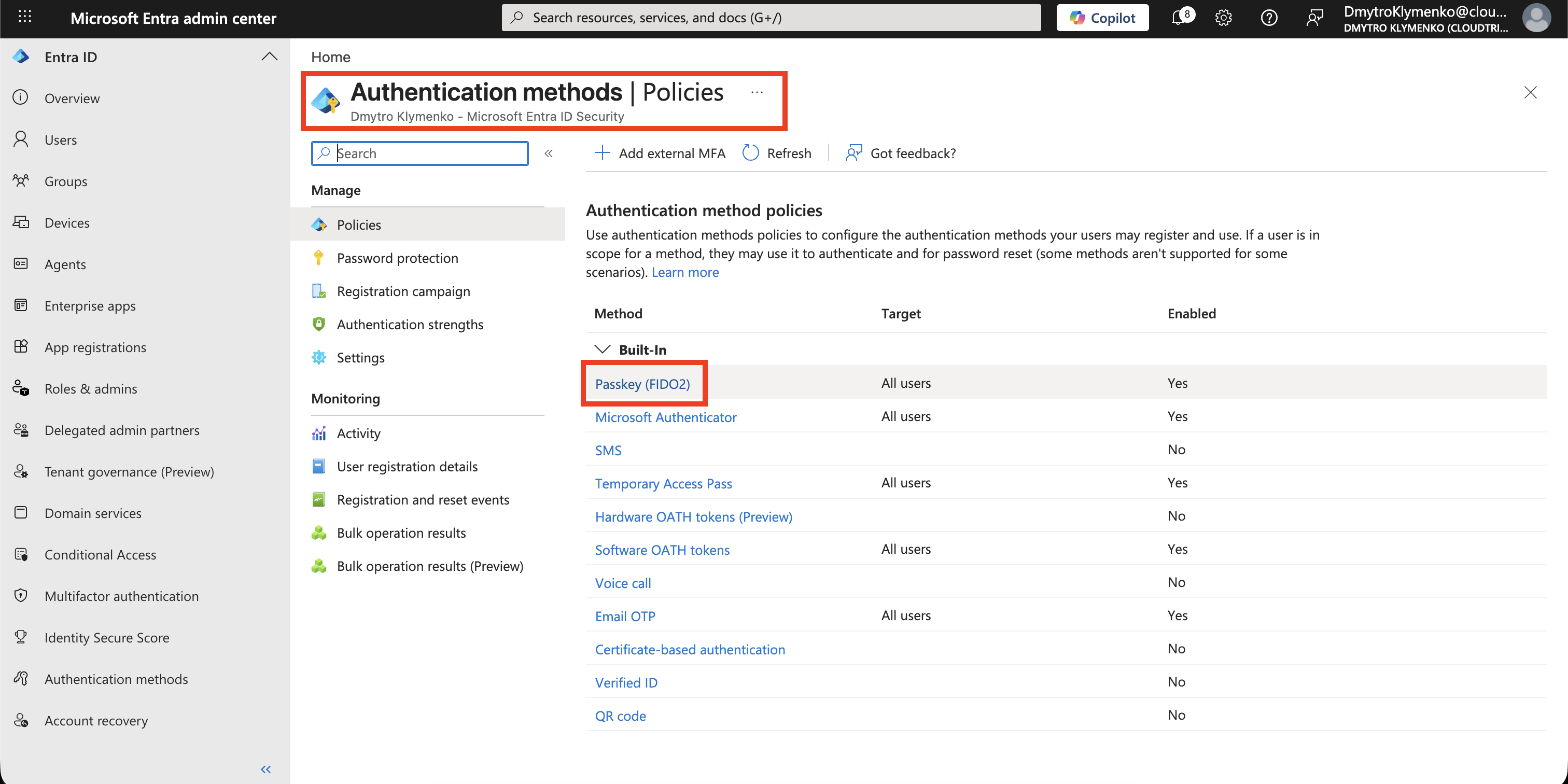Open Email OTP policy
The height and width of the screenshot is (784, 1568).
624,616
